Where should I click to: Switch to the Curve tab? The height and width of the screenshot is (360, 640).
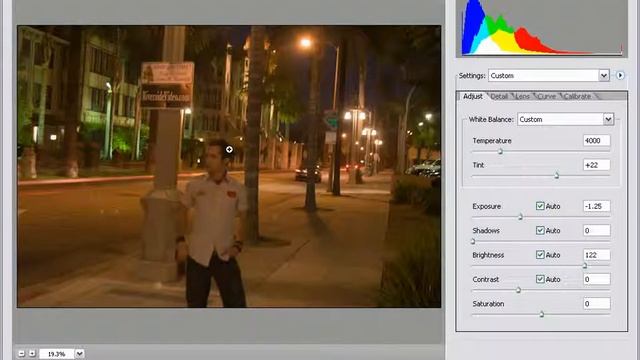pos(547,96)
